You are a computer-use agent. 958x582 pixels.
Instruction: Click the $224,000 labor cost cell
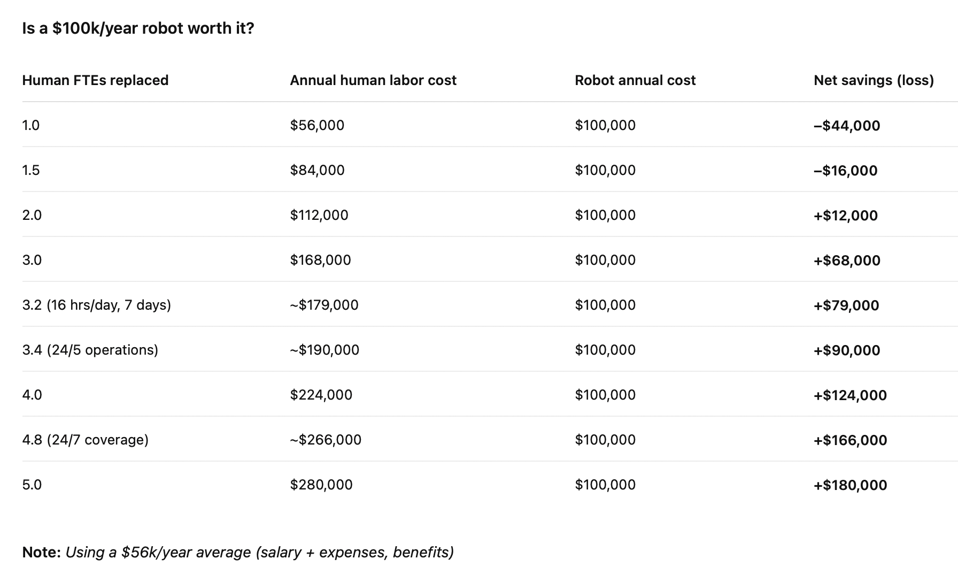(x=321, y=395)
